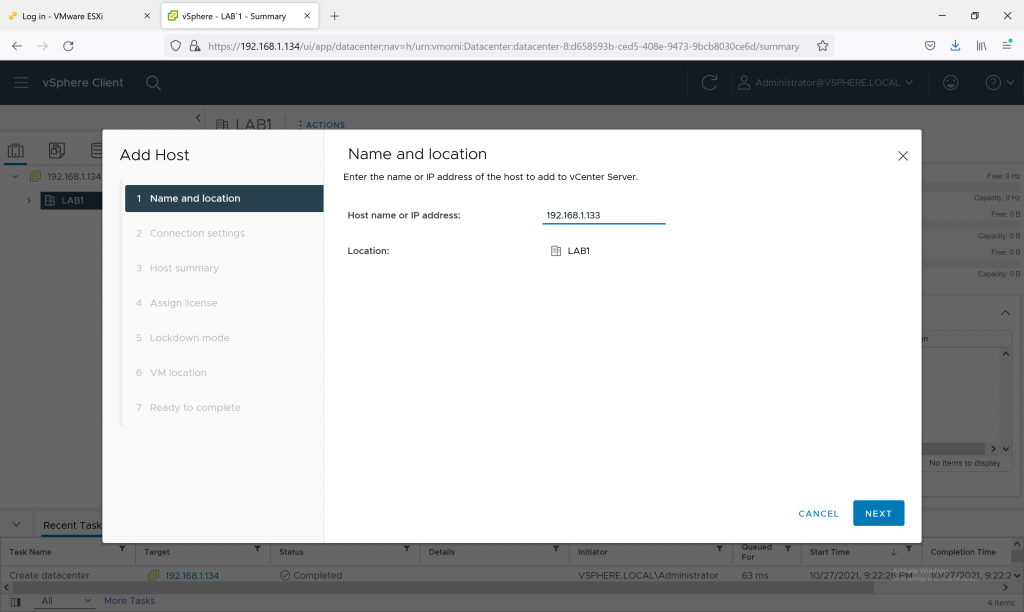
Task: Click the NEXT button in Add Host wizard
Action: pyautogui.click(x=878, y=513)
